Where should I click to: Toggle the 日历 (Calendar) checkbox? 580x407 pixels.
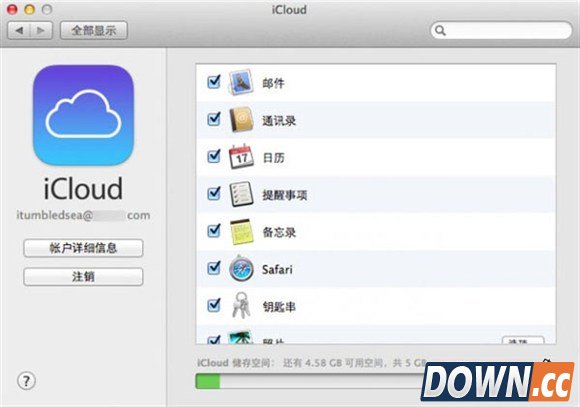214,157
